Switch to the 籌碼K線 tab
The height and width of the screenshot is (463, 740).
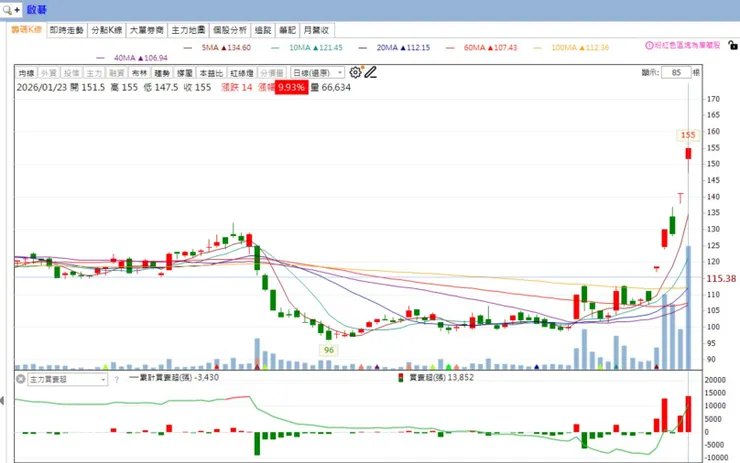click(26, 30)
